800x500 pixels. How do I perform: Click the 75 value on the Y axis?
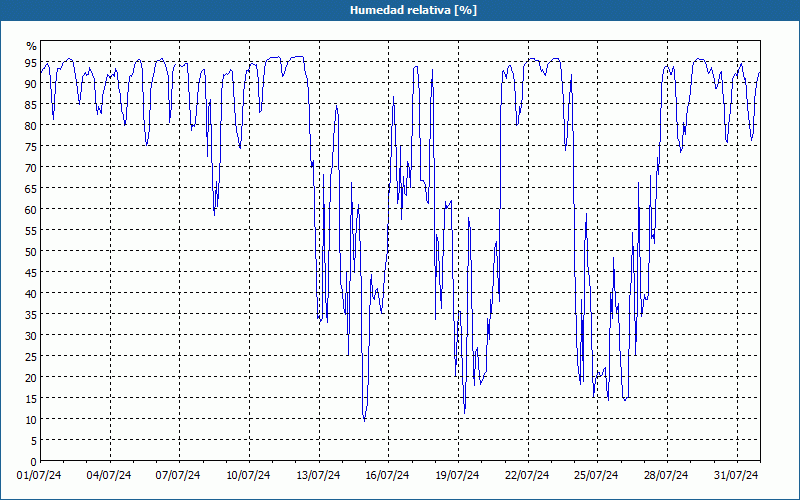(31, 146)
